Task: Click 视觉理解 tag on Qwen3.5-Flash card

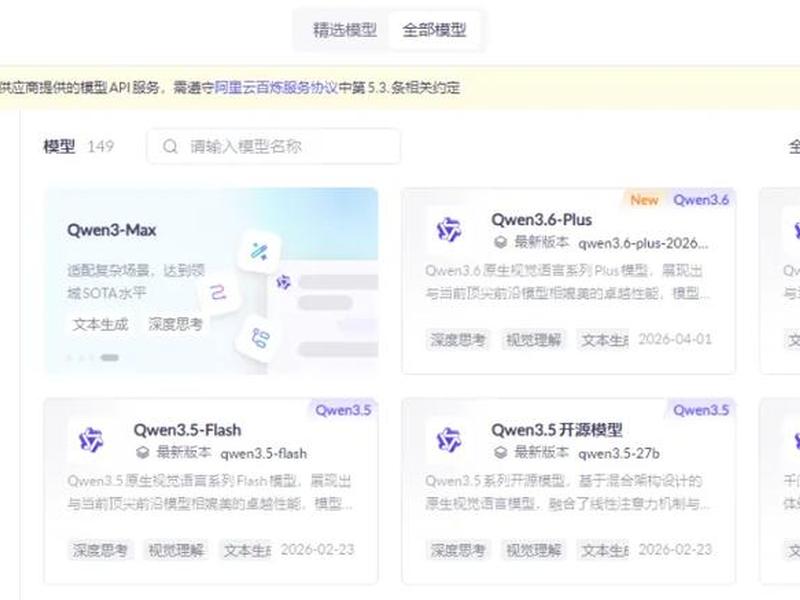Action: tap(176, 550)
